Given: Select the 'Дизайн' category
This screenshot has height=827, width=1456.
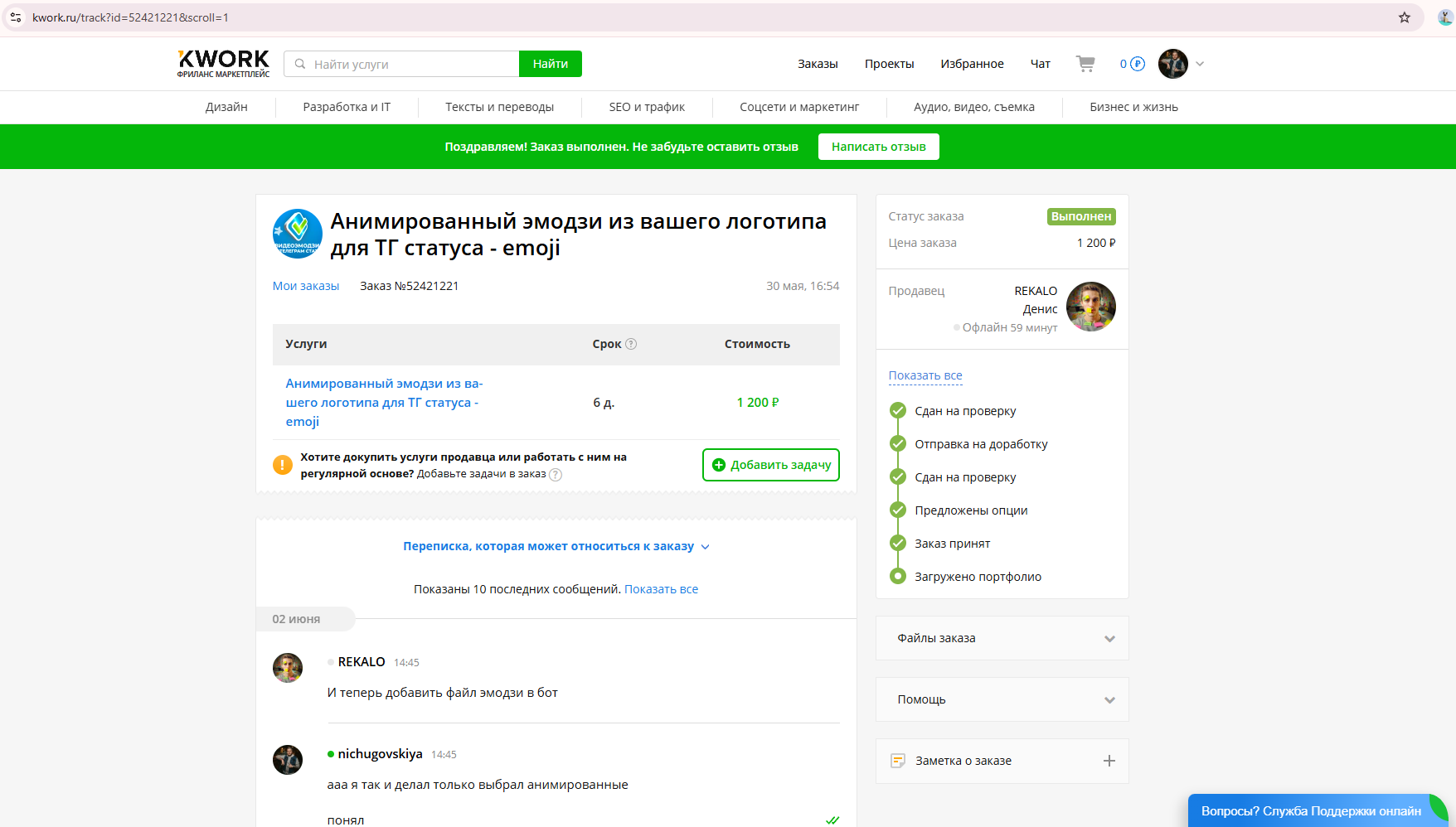Looking at the screenshot, I should pos(226,107).
